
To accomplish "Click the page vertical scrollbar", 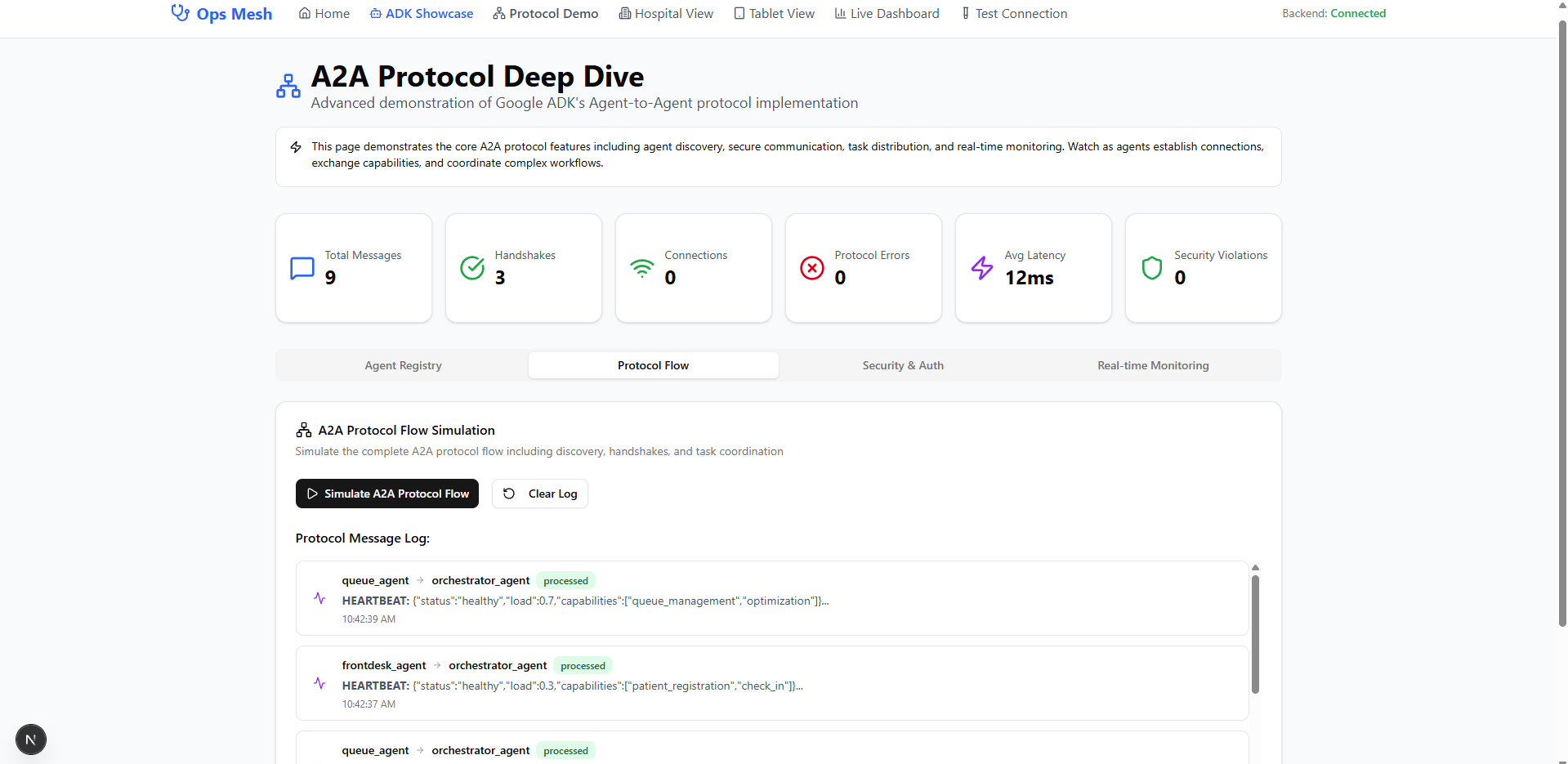I will coord(1562,323).
